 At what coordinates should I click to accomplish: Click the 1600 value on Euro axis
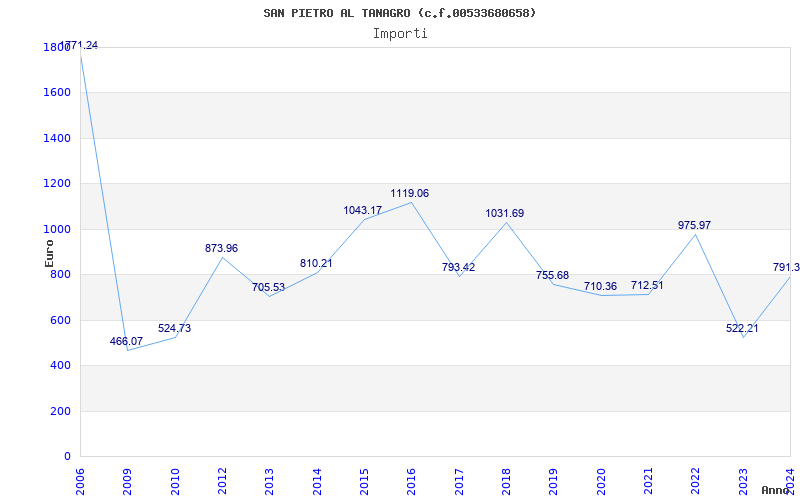point(57,93)
